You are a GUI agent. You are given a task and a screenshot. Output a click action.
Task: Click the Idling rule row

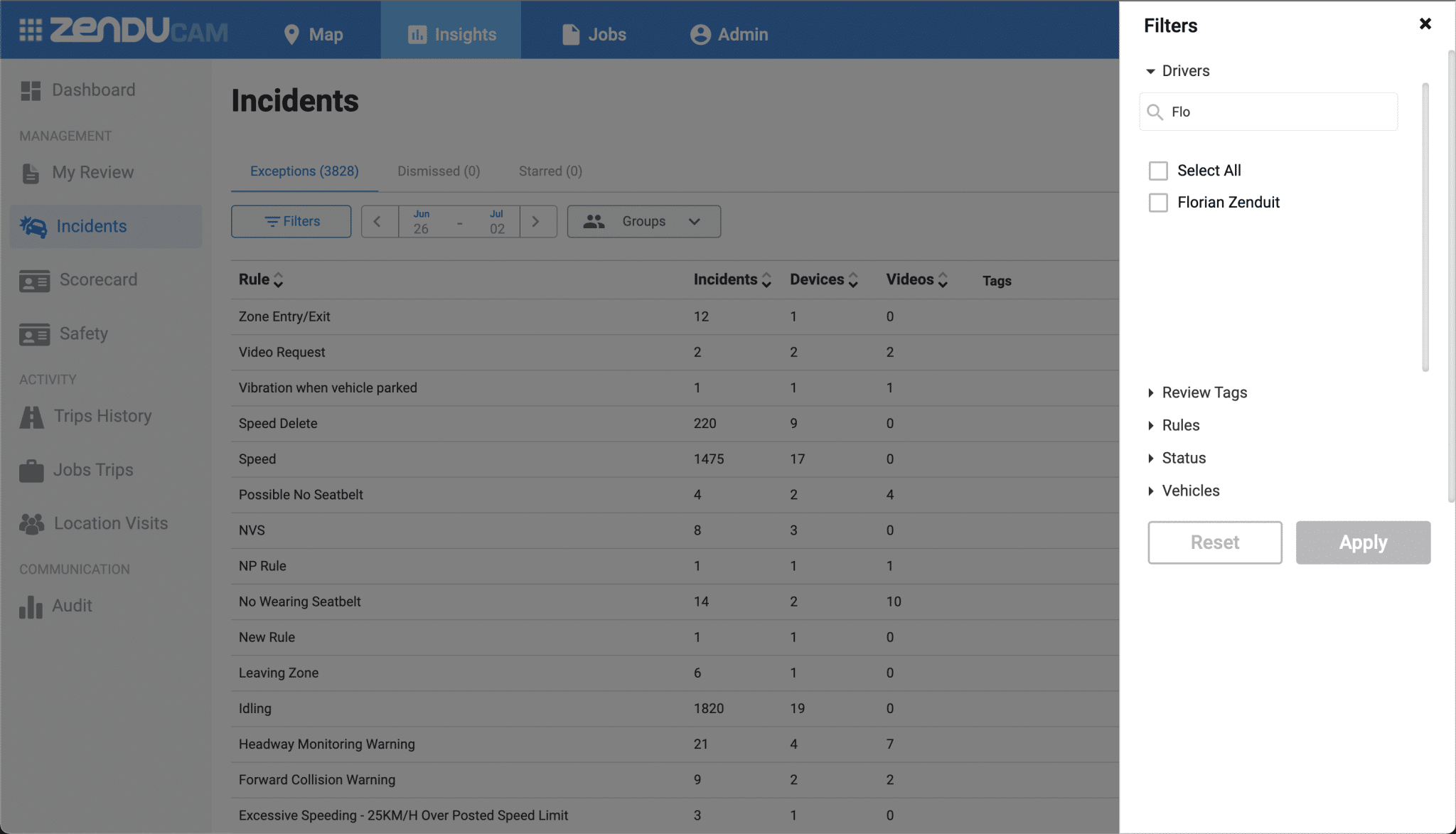click(x=675, y=709)
